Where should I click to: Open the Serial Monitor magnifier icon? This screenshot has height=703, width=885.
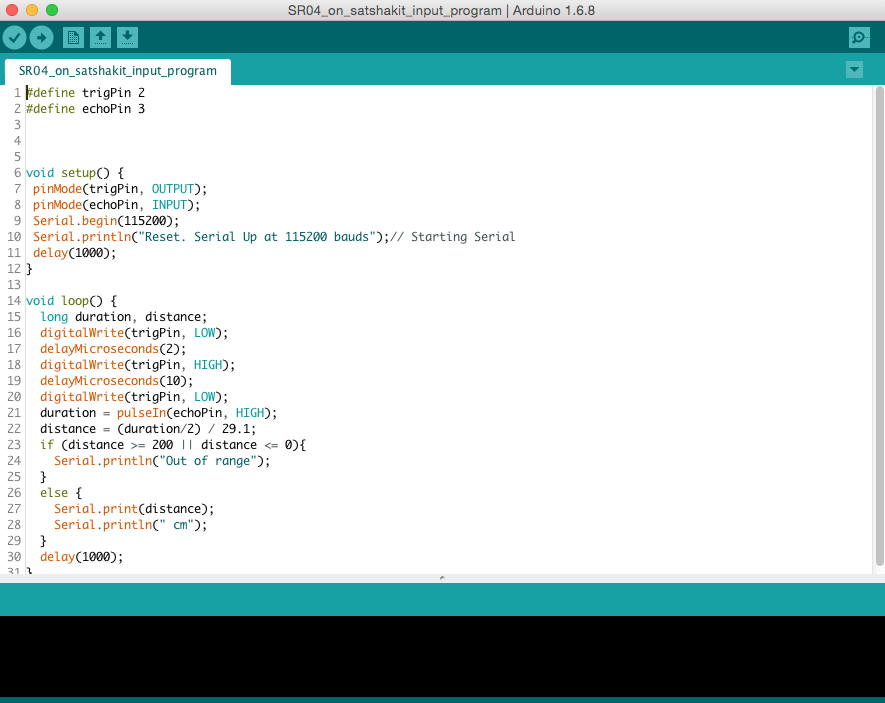[x=859, y=38]
